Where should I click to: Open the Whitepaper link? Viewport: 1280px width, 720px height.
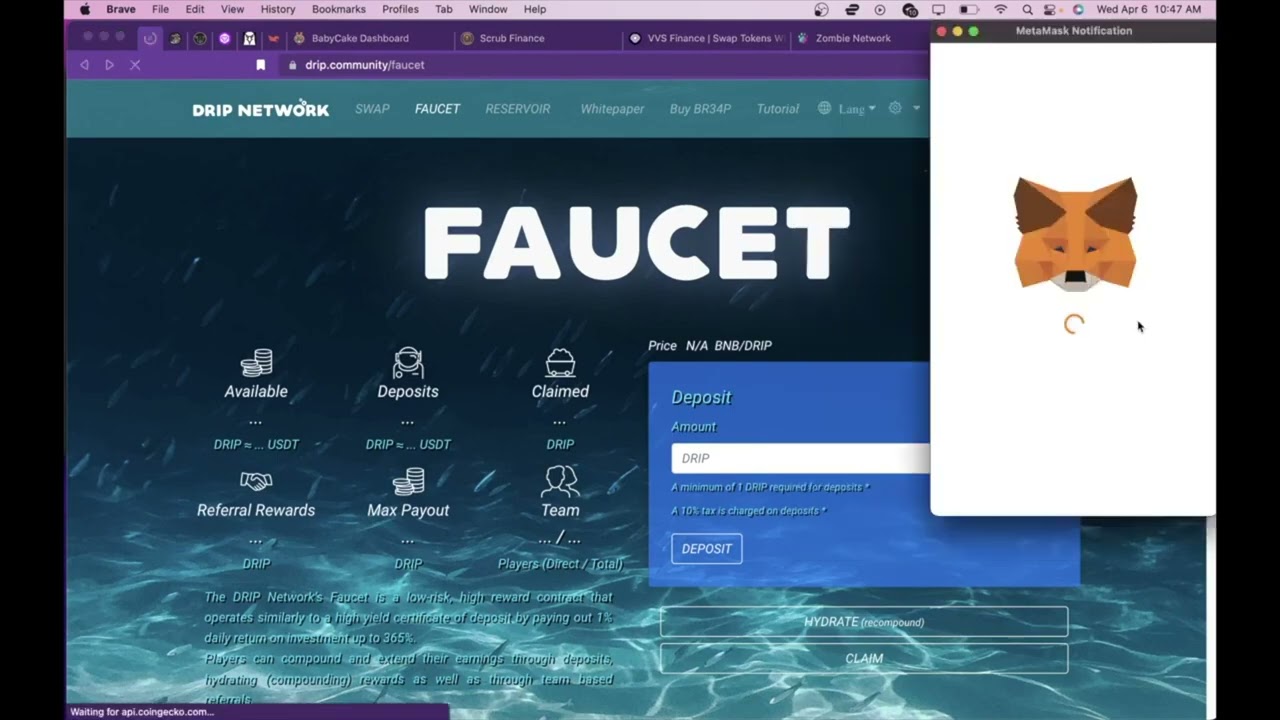tap(612, 109)
